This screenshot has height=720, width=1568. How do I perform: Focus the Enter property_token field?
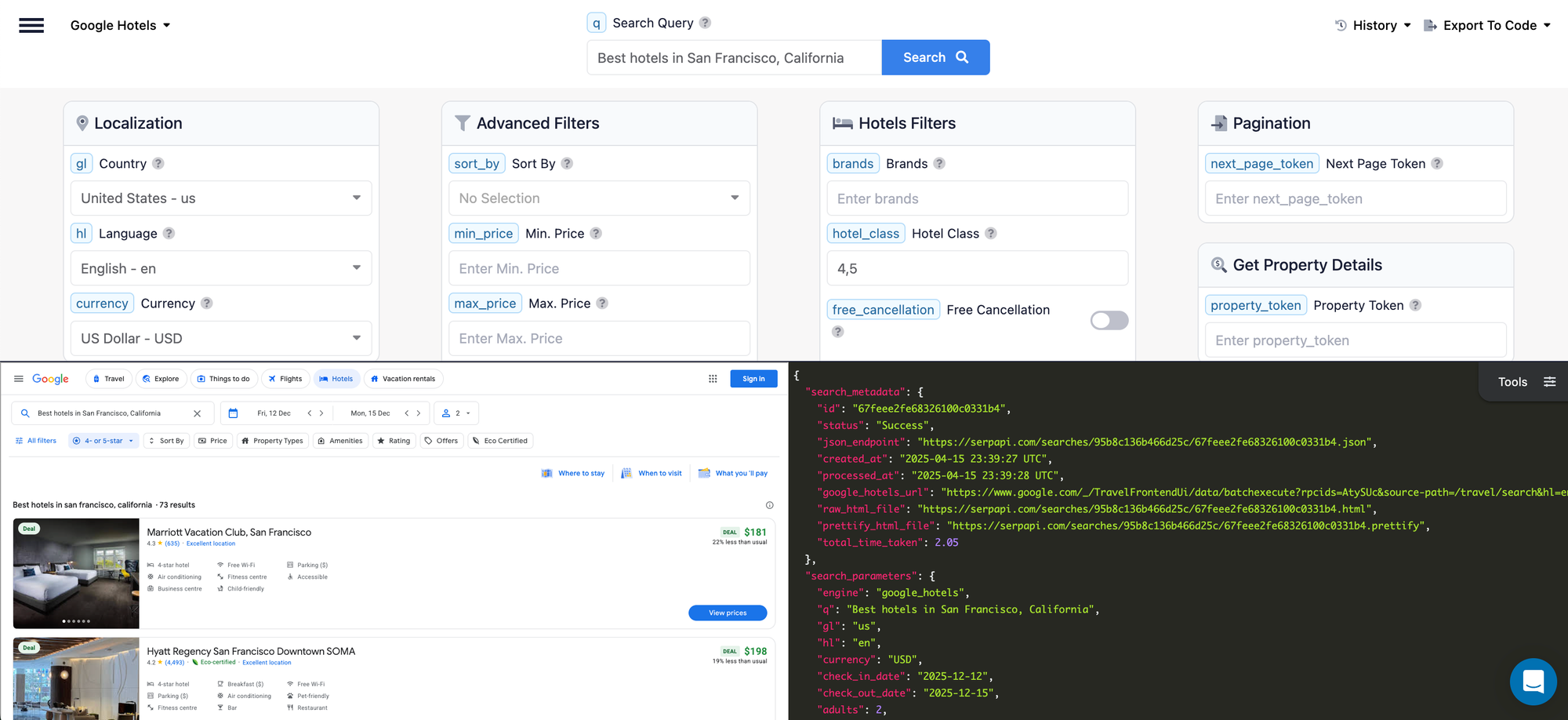point(1356,340)
